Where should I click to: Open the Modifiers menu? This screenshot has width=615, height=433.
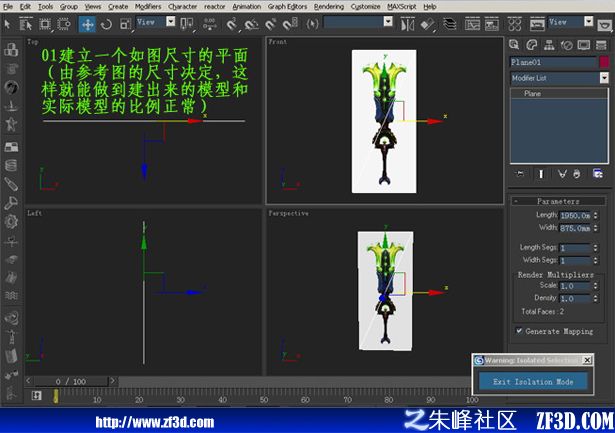pos(148,7)
